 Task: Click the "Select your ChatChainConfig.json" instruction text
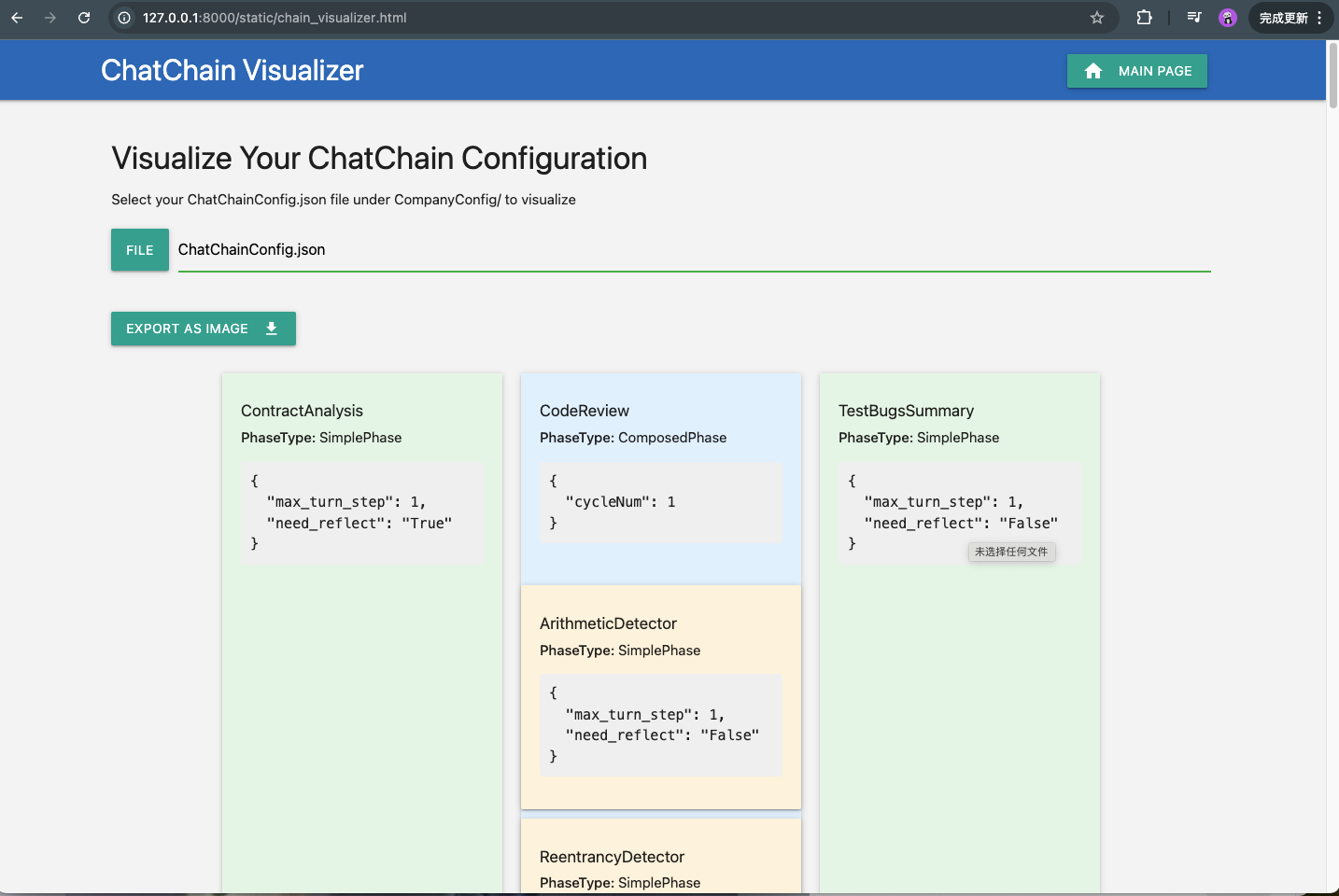[344, 200]
